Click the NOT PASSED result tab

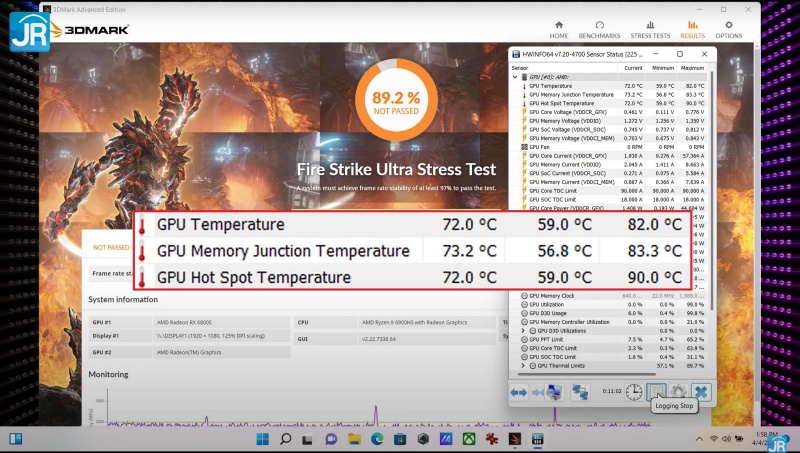click(110, 247)
